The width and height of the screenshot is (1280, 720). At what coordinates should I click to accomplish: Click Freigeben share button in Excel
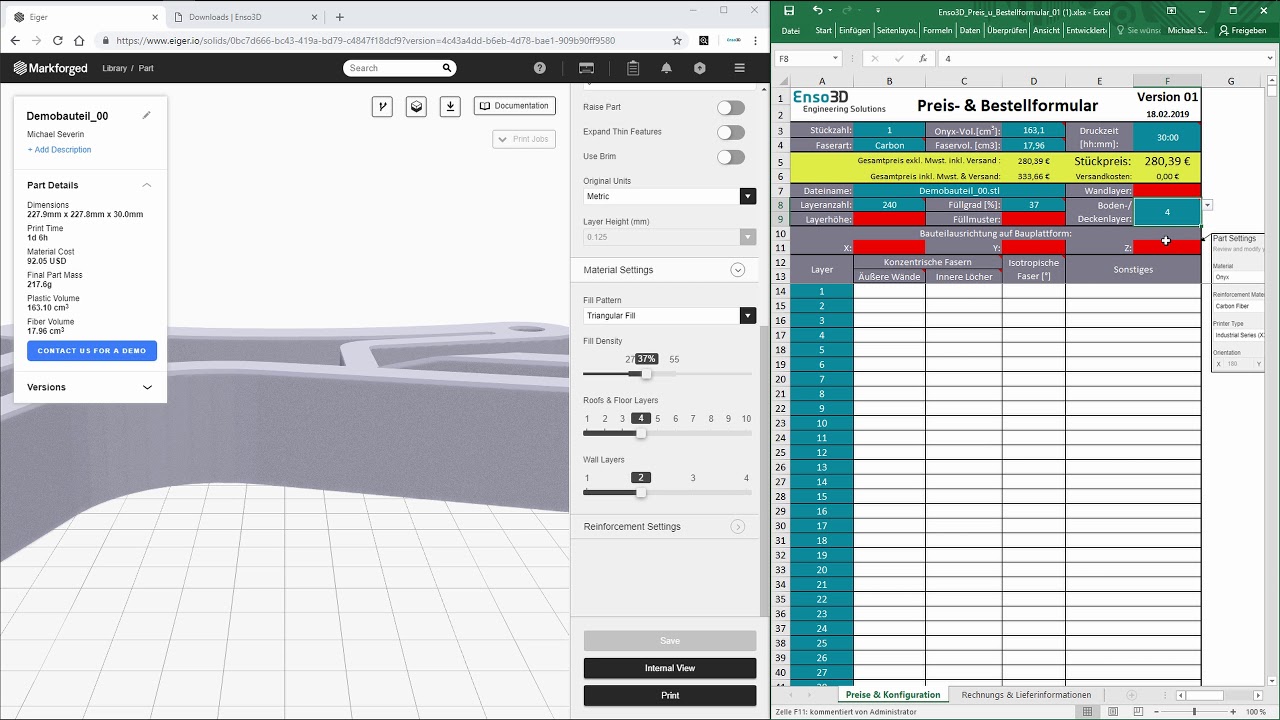pos(1242,31)
